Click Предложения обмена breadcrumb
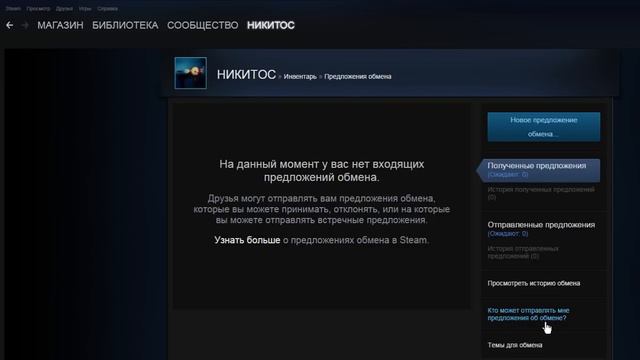 [x=358, y=77]
